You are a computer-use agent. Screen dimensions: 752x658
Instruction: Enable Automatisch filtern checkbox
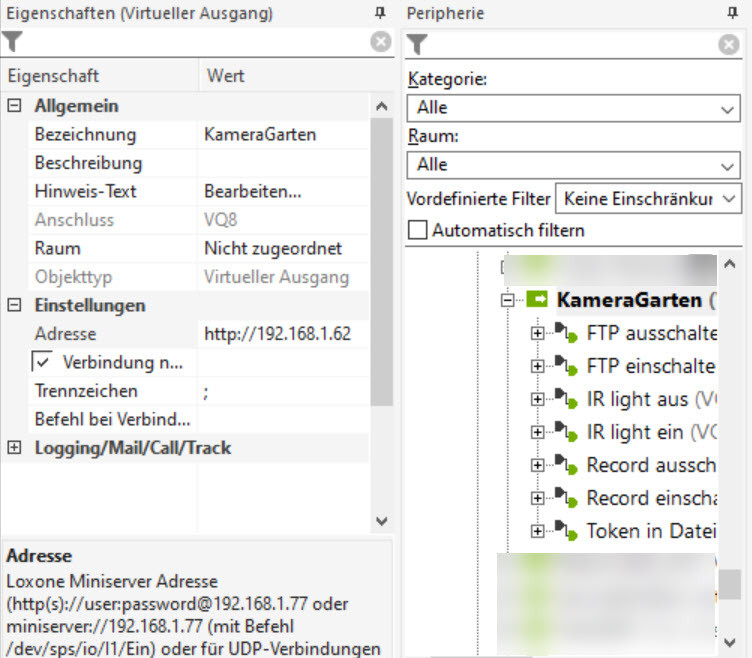click(417, 230)
